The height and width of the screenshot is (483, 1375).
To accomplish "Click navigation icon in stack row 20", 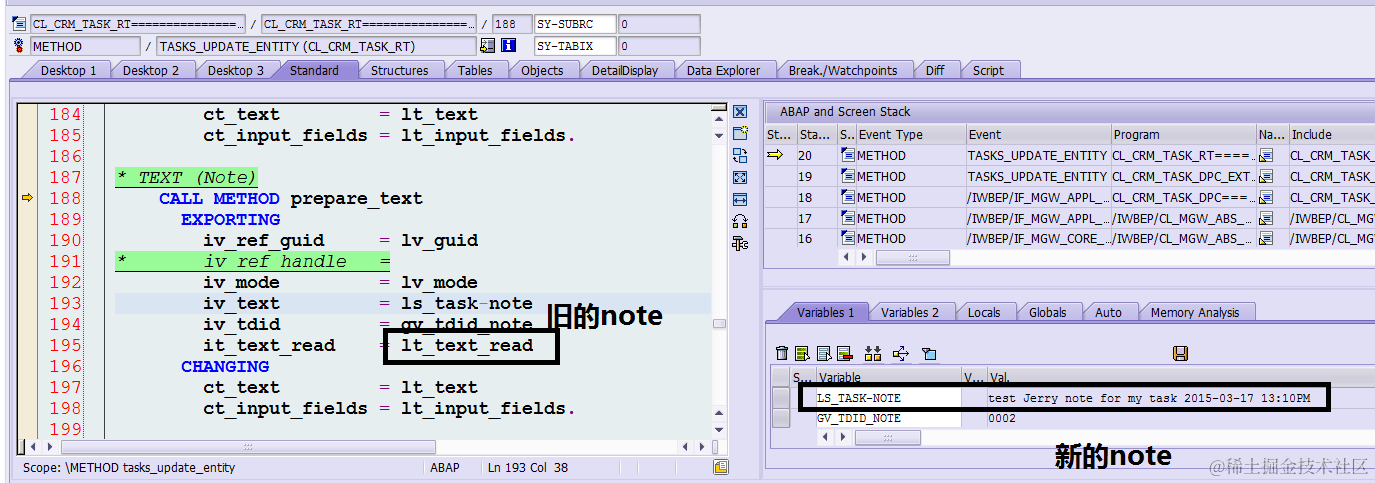I will tap(1267, 155).
